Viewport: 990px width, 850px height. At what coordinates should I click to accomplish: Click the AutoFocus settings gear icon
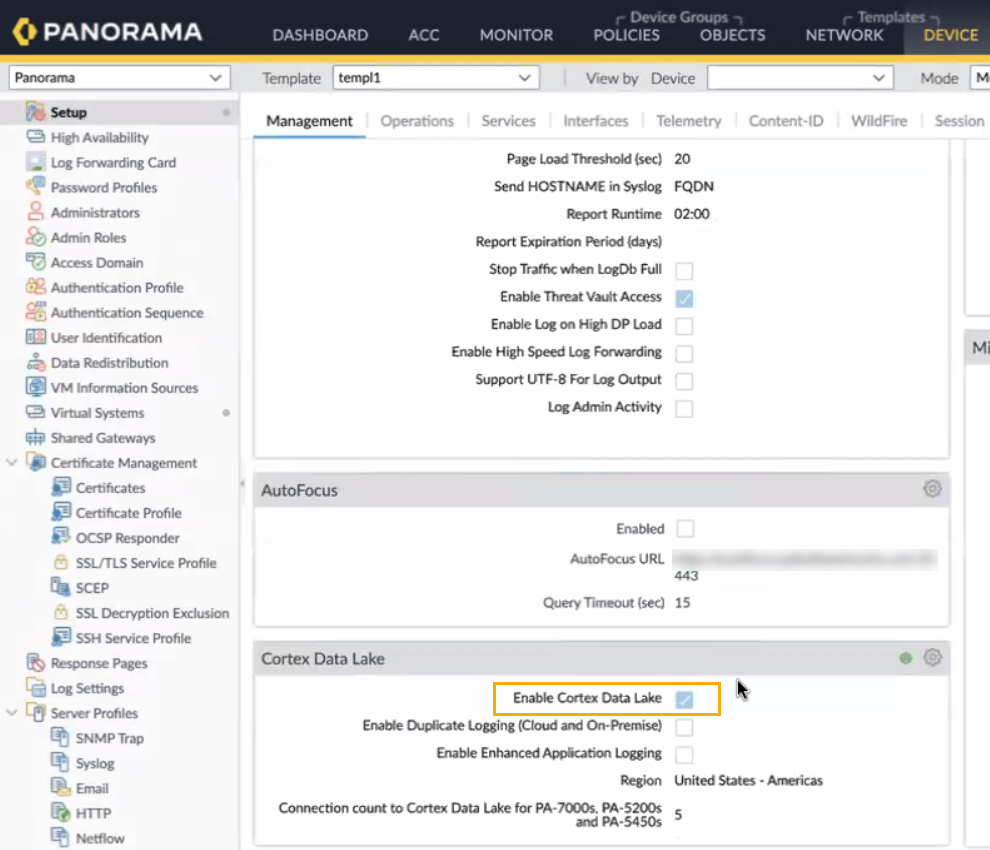point(932,489)
